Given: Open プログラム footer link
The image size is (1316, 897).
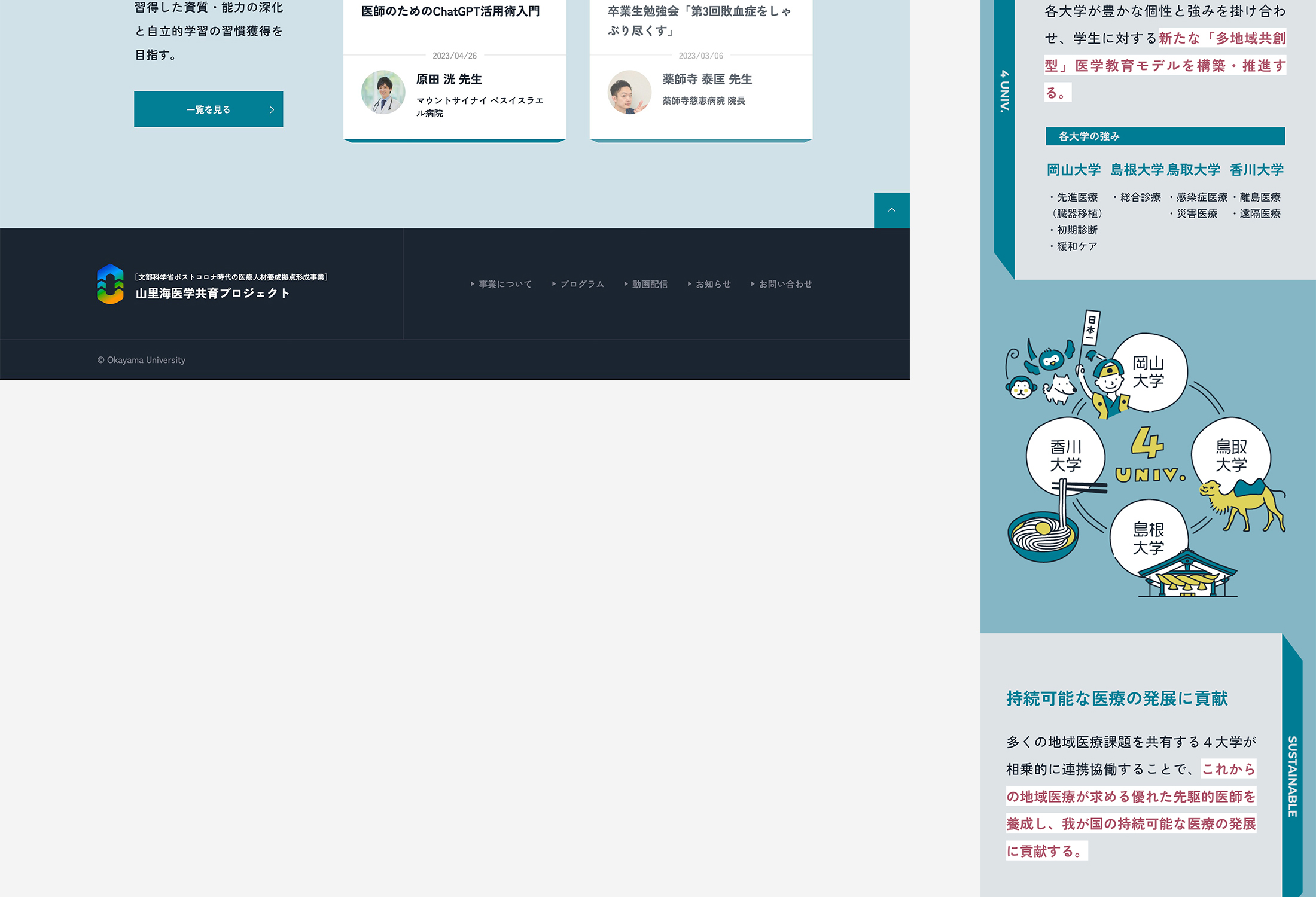Looking at the screenshot, I should (581, 284).
